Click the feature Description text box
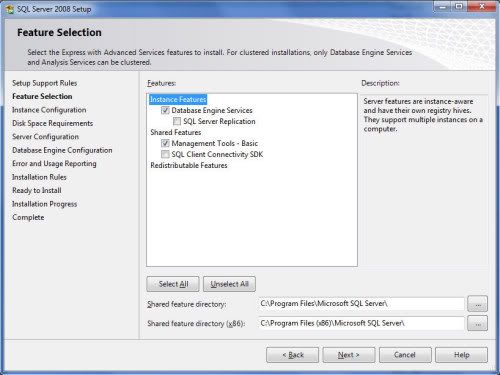The image size is (500, 375). pyautogui.click(x=424, y=180)
